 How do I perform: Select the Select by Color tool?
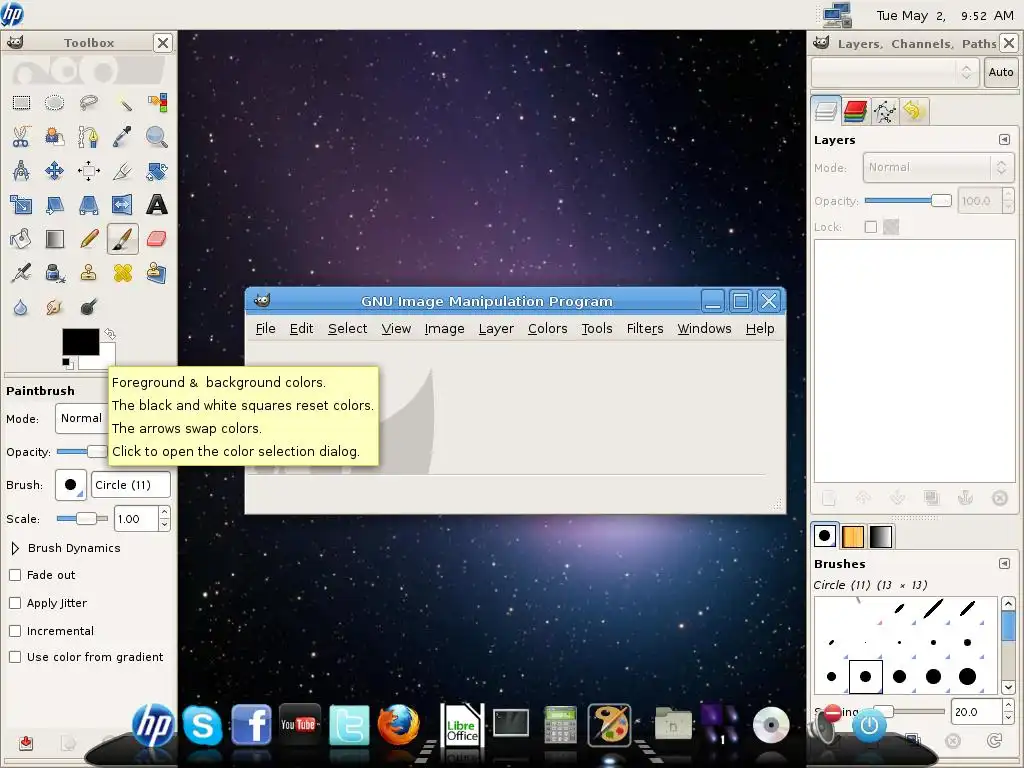click(157, 103)
